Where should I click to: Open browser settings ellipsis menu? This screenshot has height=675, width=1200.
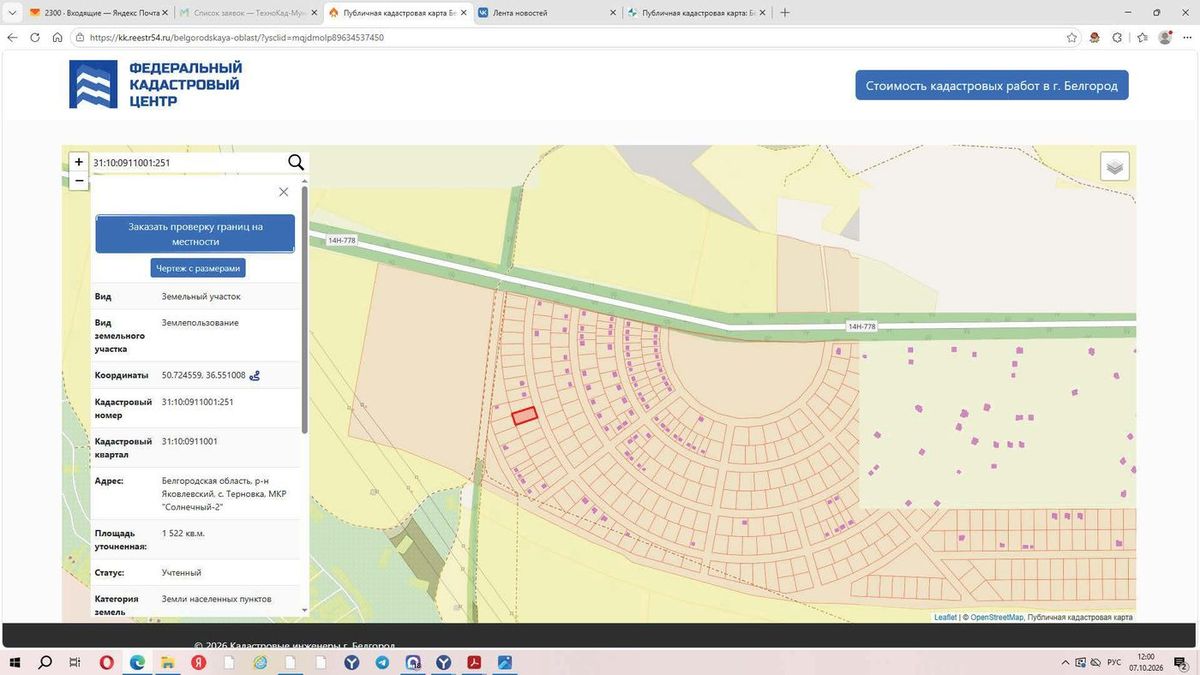[1186, 37]
